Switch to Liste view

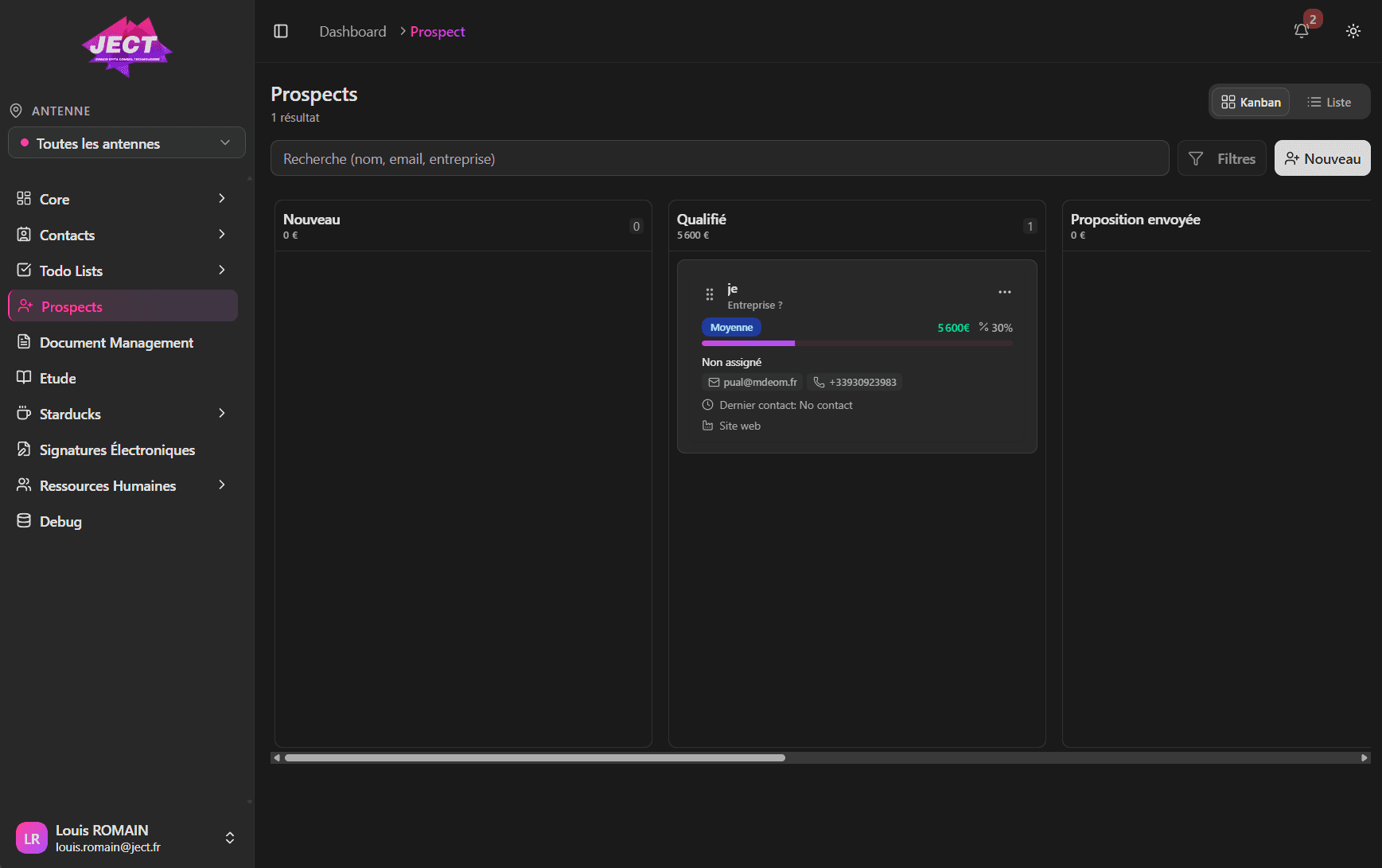pos(1329,102)
